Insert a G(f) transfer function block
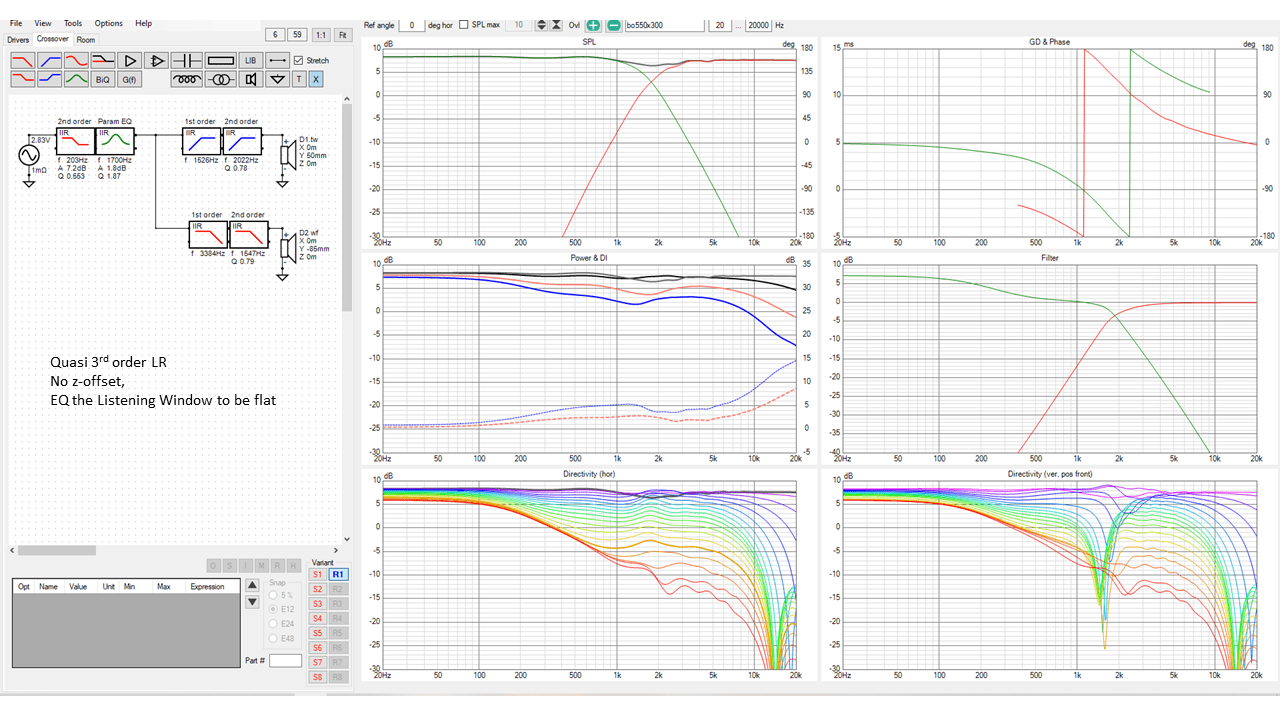This screenshot has height=720, width=1280. pyautogui.click(x=130, y=79)
